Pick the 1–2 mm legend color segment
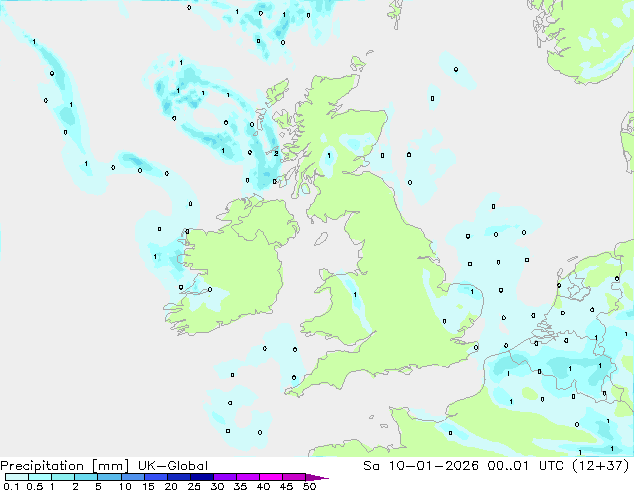Viewport: 634px width, 490px height. pyautogui.click(x=63, y=477)
